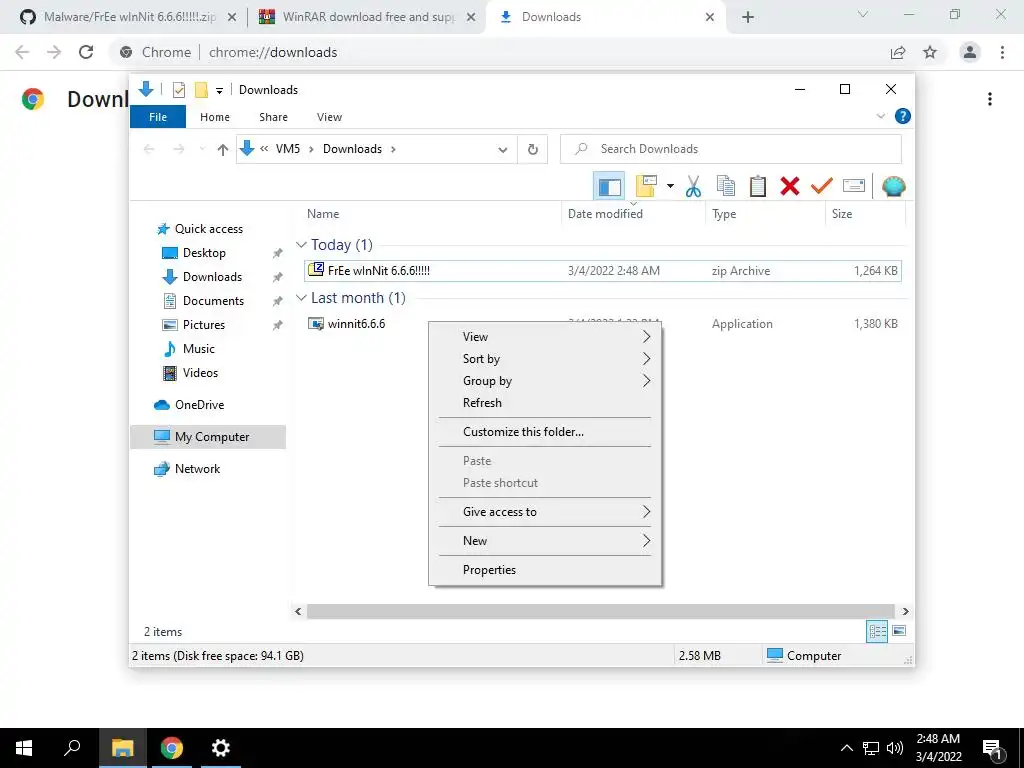Screen dimensions: 1024x768
Task: Click the VM5 breadcrumb segment
Action: click(287, 149)
